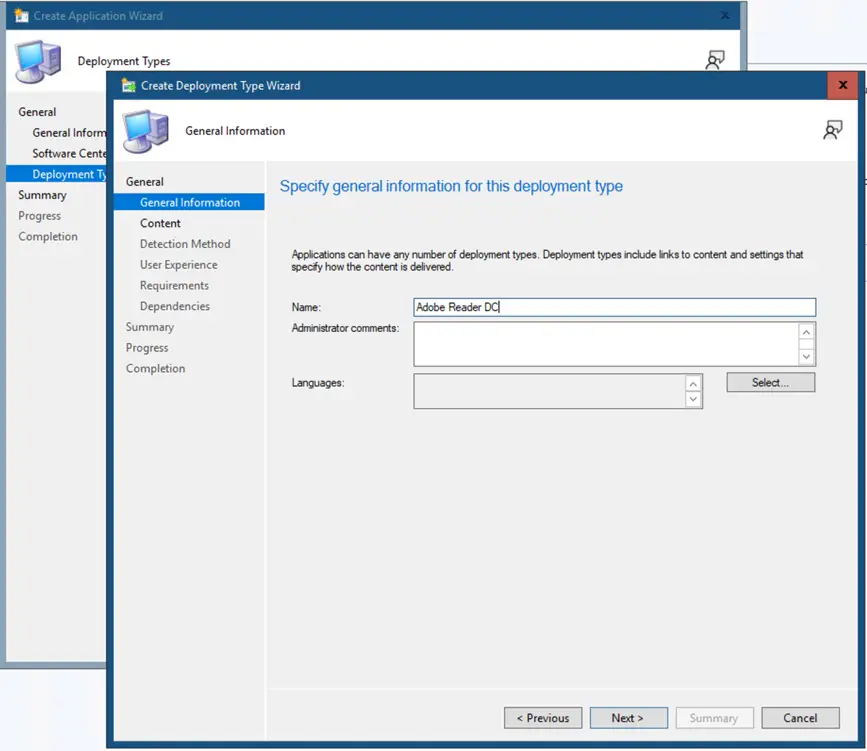Click the 'Languages:' label
Viewport: 867px width, 751px height.
pos(318,383)
